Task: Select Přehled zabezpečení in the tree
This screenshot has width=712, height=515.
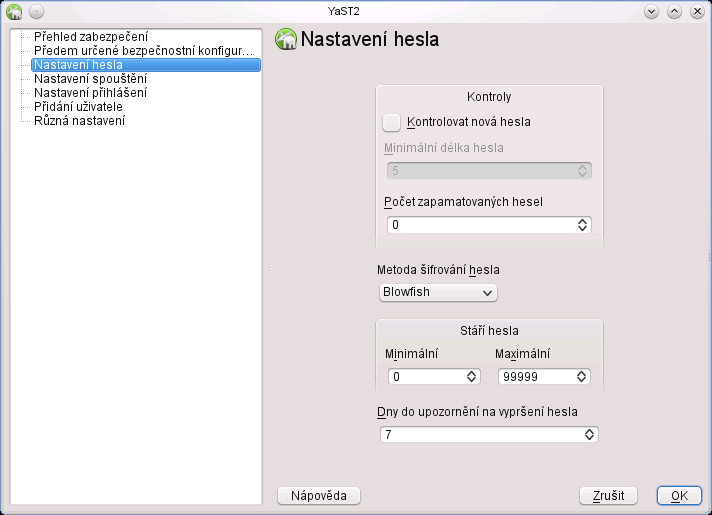Action: pos(91,36)
